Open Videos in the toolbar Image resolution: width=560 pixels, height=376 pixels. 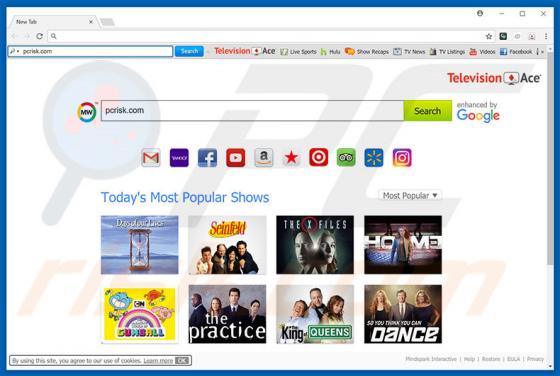pyautogui.click(x=482, y=52)
